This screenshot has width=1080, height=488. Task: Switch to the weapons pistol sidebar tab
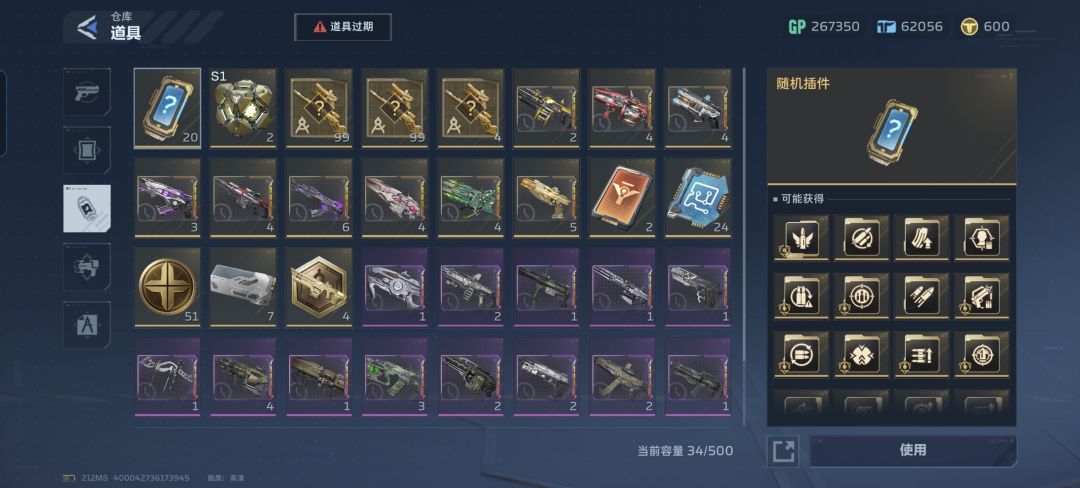pos(87,92)
